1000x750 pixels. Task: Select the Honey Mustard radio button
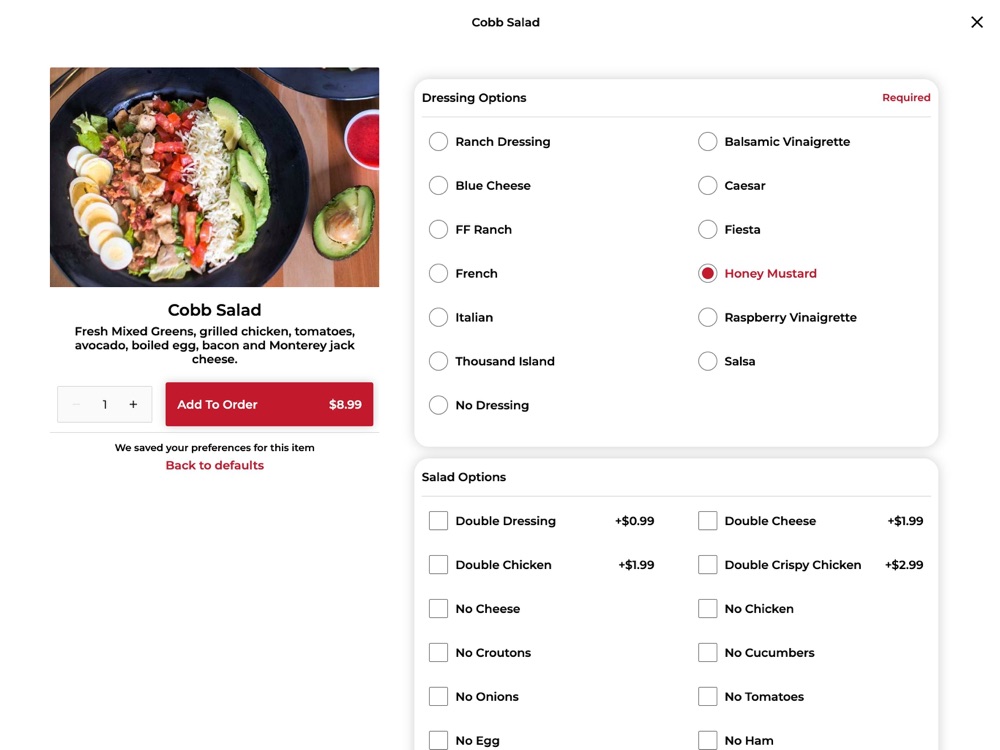pos(707,274)
